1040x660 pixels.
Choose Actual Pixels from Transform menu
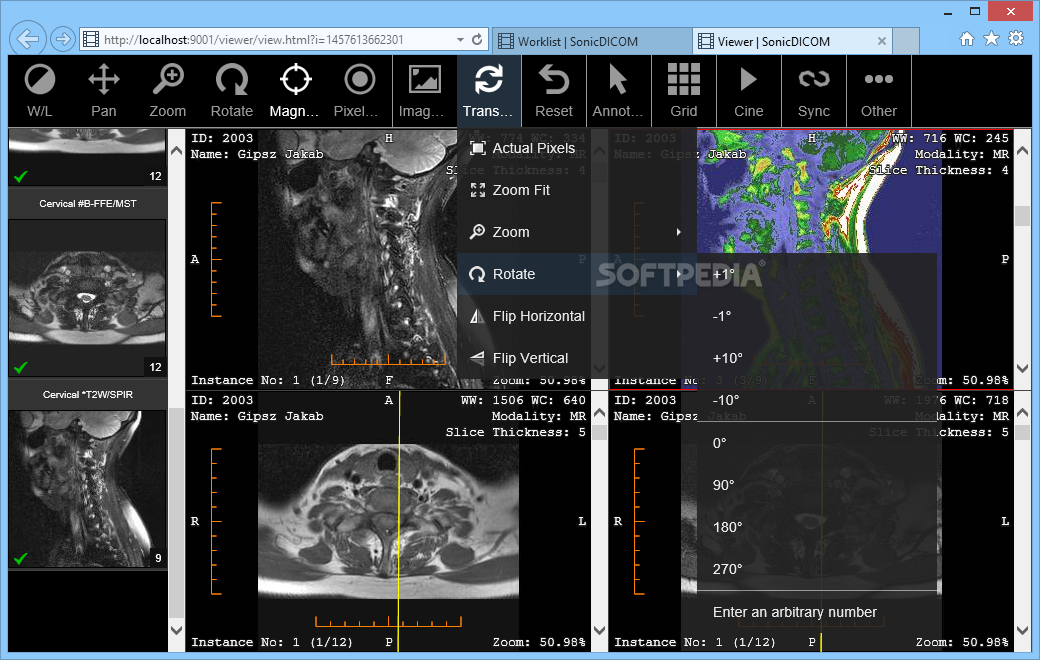coord(576,148)
